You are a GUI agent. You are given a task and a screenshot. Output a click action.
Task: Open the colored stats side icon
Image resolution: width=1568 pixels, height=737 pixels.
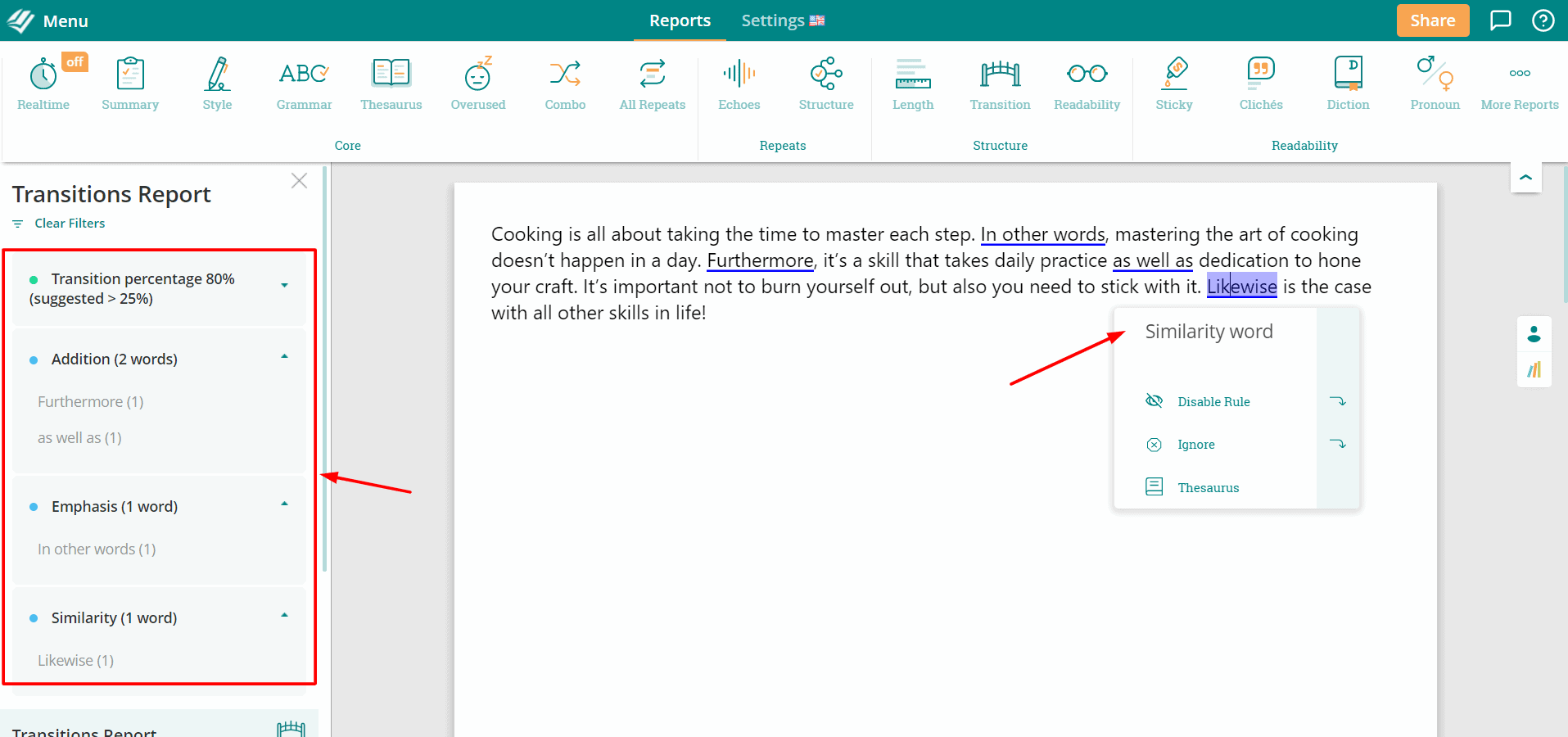[x=1534, y=370]
